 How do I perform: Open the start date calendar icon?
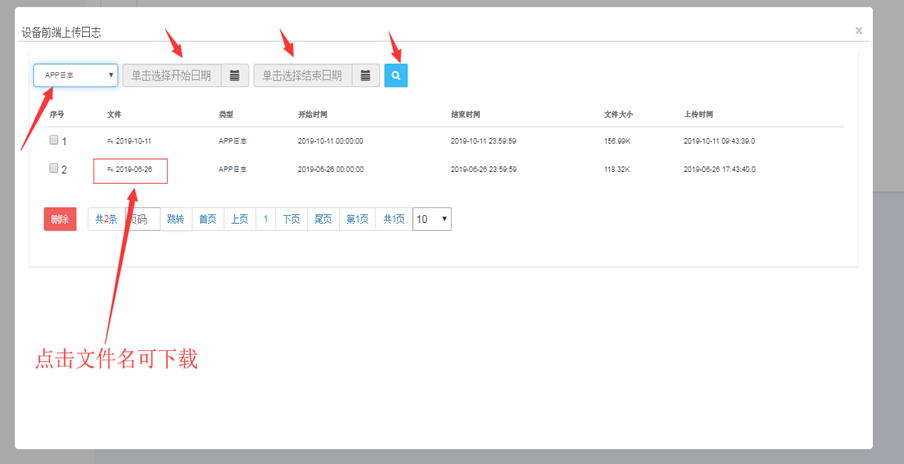tap(235, 75)
